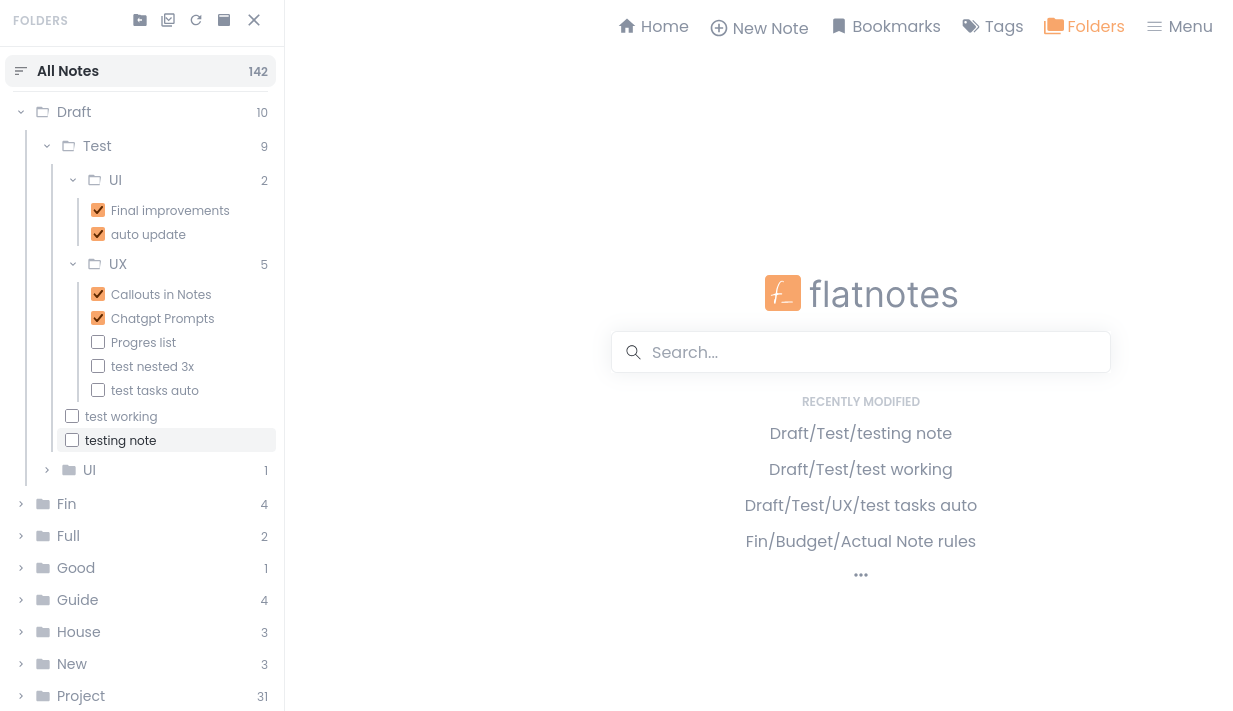
Task: Create a New Note from top navigation
Action: click(759, 28)
